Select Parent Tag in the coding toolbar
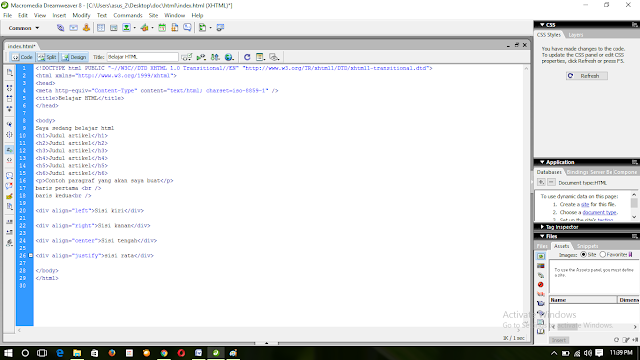 9,124
